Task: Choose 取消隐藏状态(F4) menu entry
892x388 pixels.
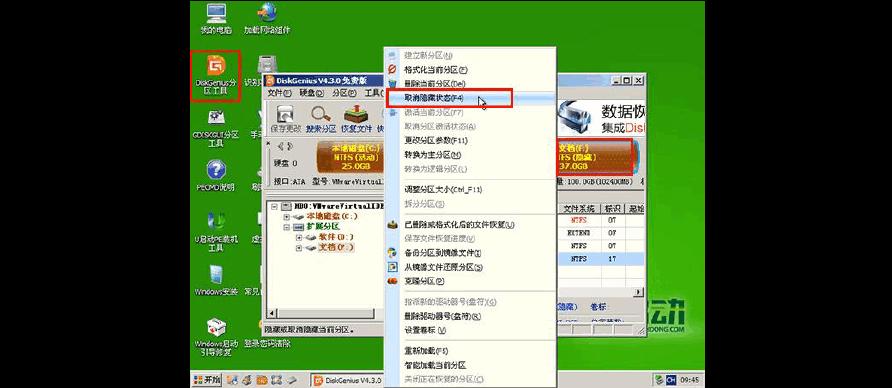Action: pyautogui.click(x=470, y=98)
